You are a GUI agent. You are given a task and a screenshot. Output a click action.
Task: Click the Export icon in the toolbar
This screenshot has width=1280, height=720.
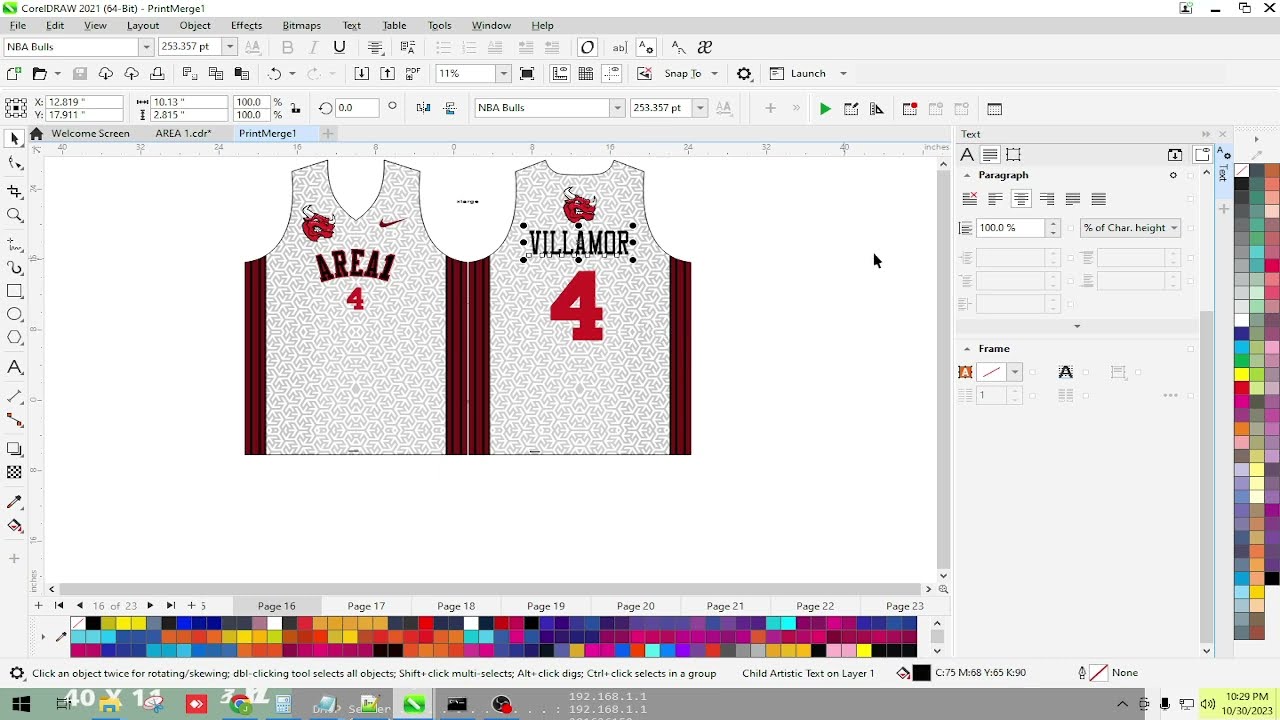pyautogui.click(x=387, y=73)
